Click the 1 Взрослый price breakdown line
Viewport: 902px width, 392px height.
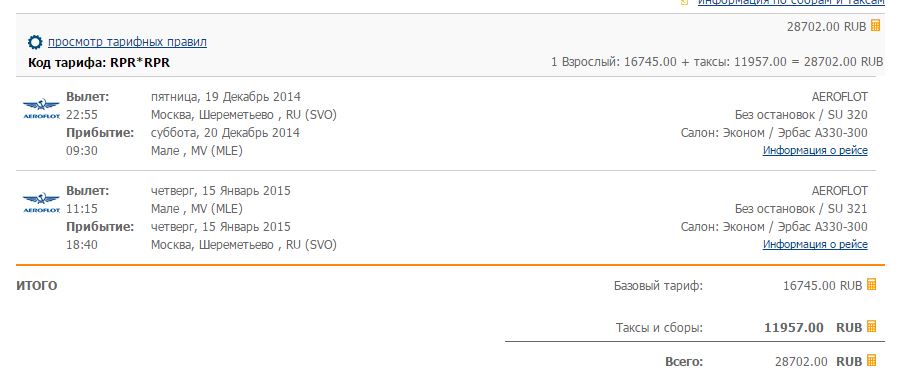(717, 62)
